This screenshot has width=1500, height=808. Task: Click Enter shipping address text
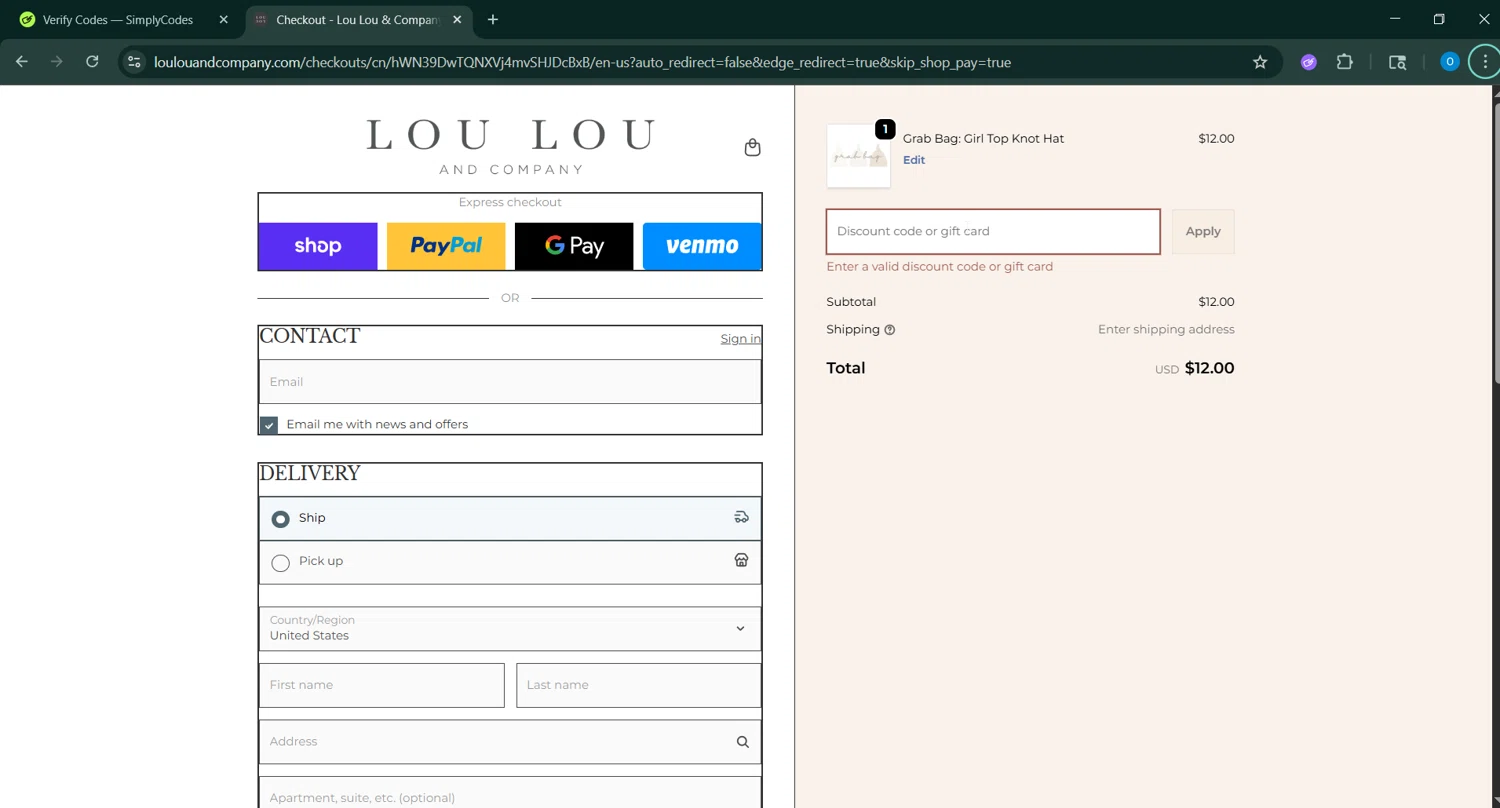point(1166,330)
